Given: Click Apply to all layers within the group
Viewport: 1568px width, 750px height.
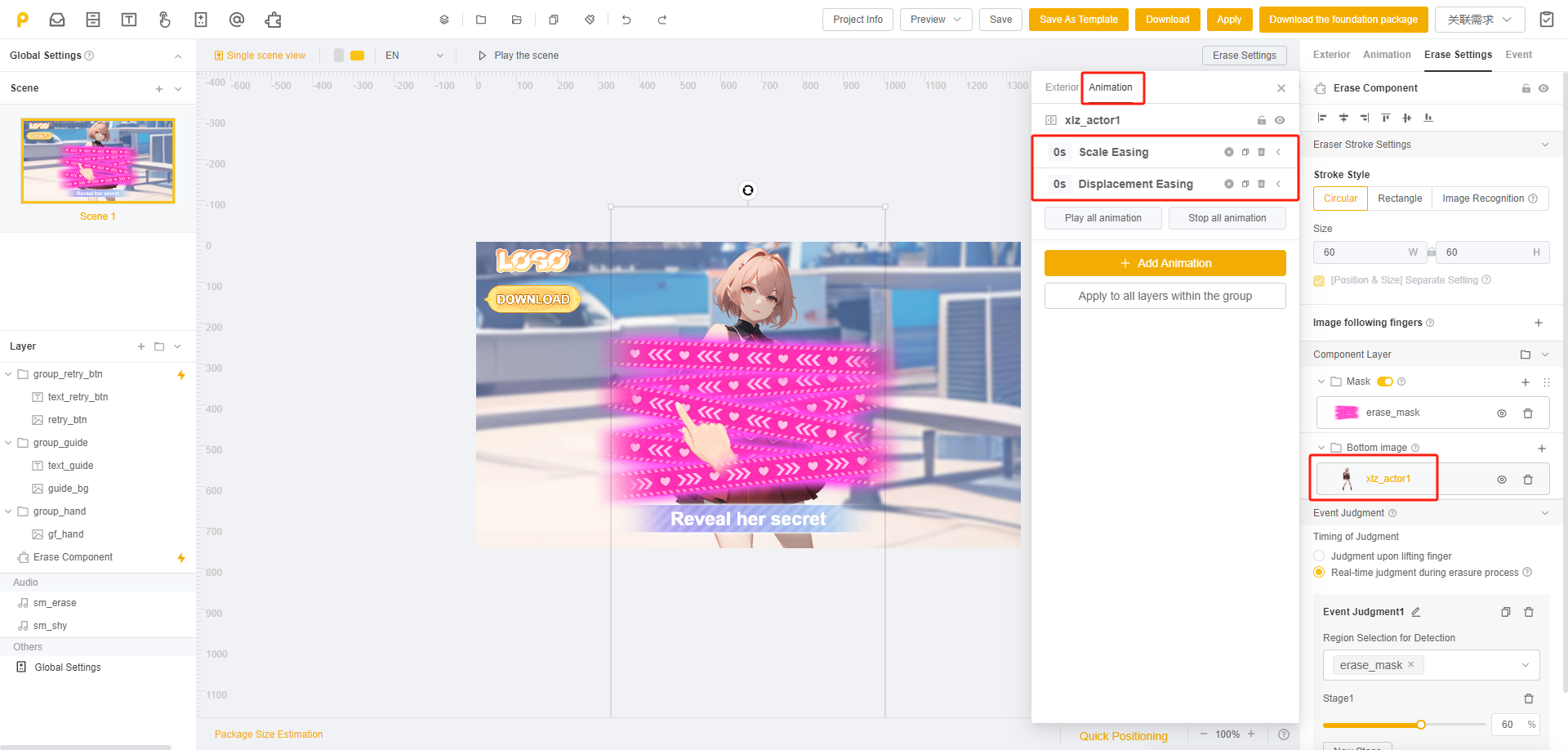Looking at the screenshot, I should point(1165,296).
